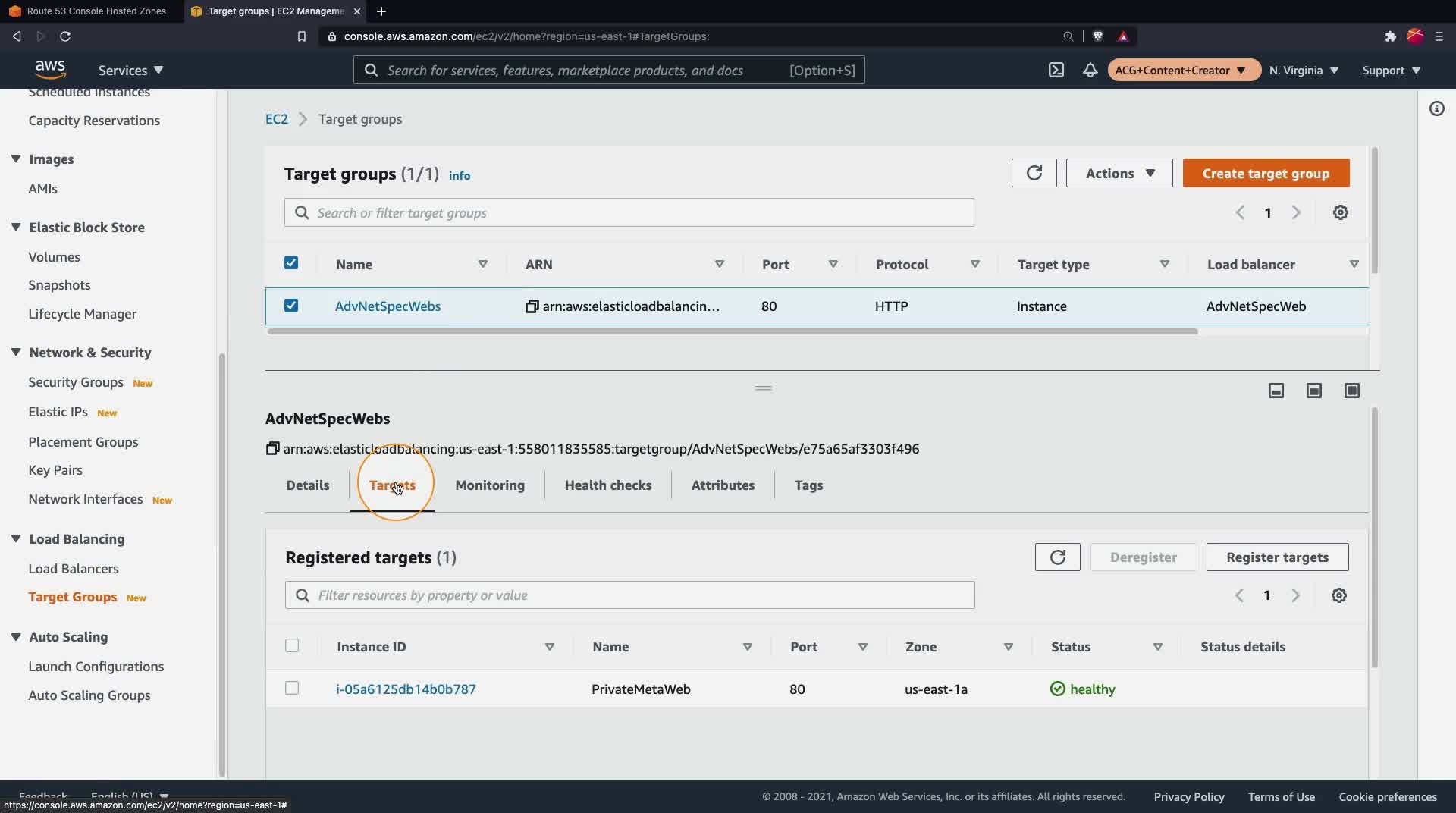Refresh the Registered targets list
The width and height of the screenshot is (1456, 813).
[1057, 557]
